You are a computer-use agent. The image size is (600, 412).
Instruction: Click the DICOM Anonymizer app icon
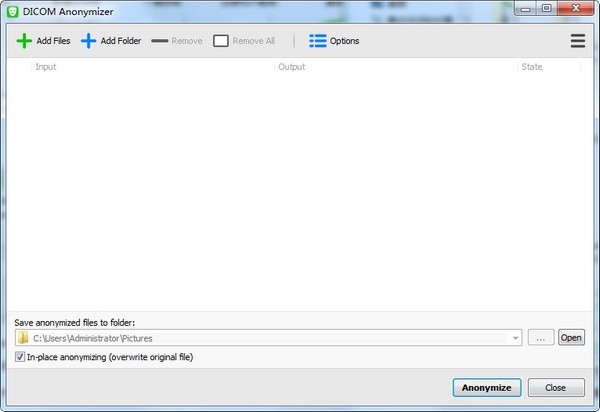coord(13,11)
